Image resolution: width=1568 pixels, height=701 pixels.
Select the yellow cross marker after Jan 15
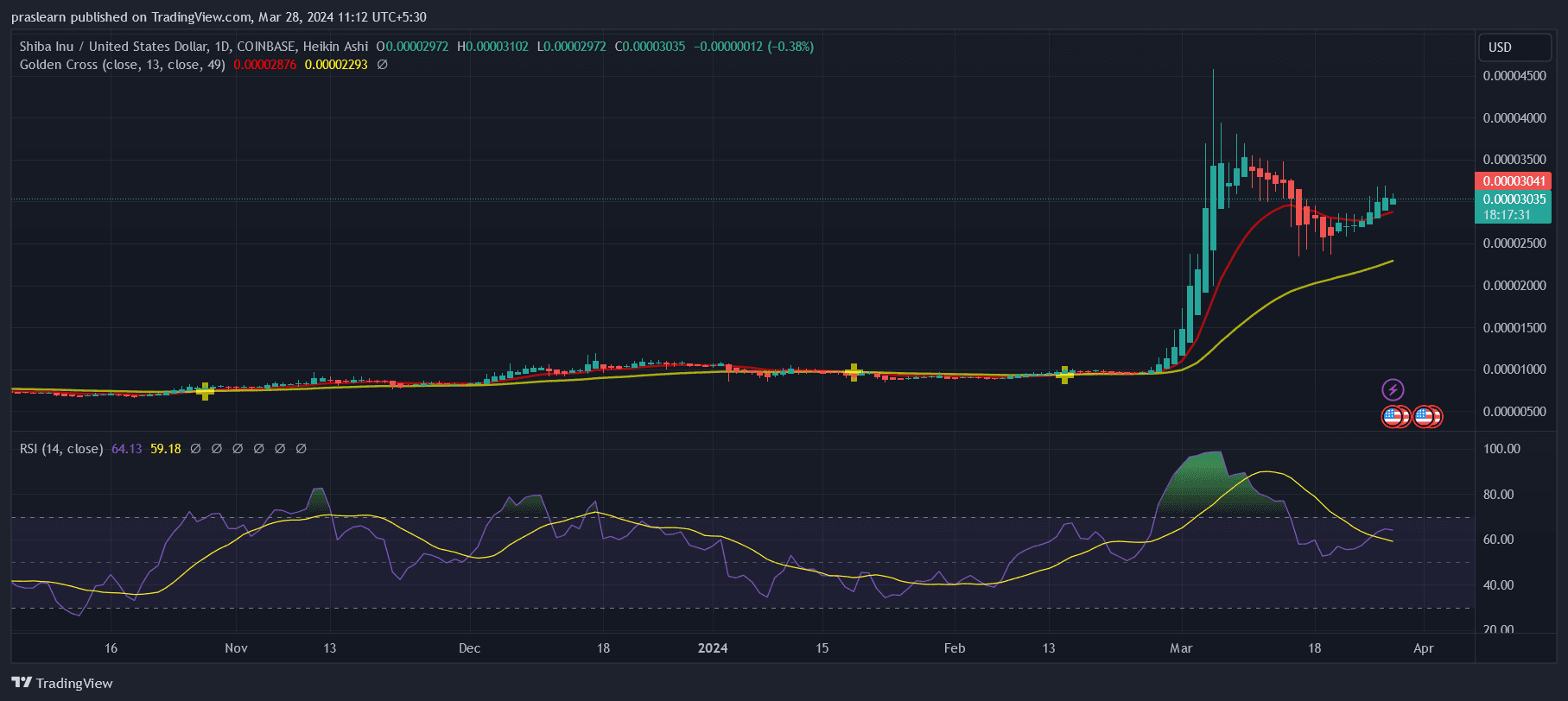coord(854,372)
